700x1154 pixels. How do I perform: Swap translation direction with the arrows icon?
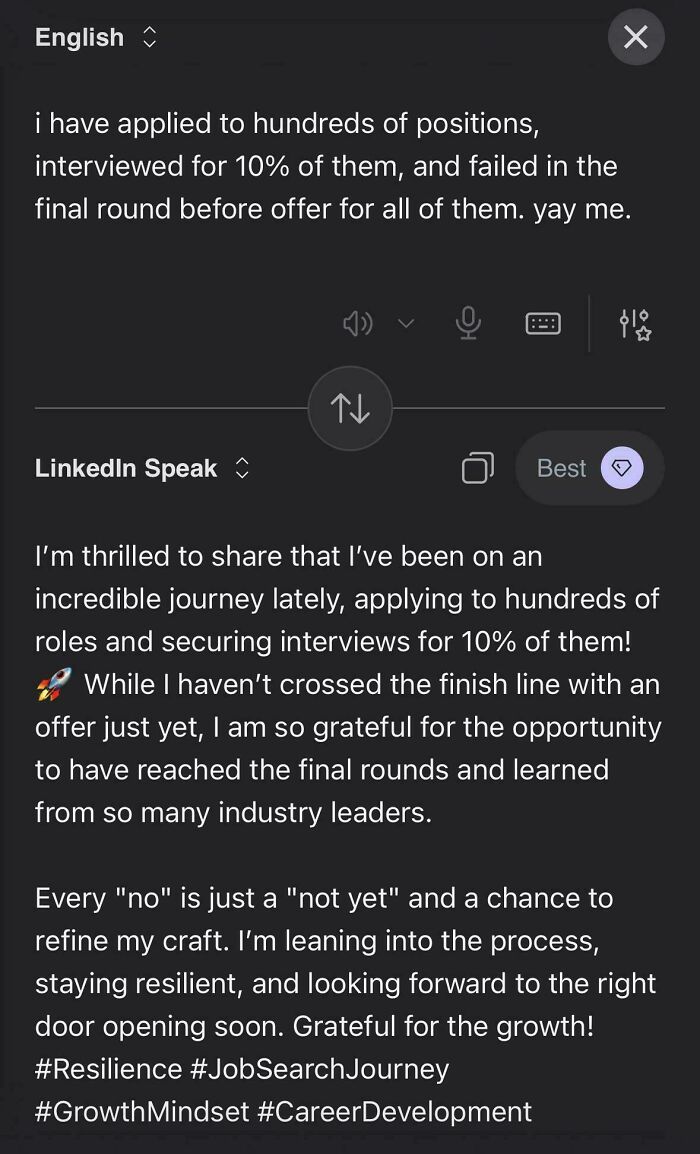[349, 405]
